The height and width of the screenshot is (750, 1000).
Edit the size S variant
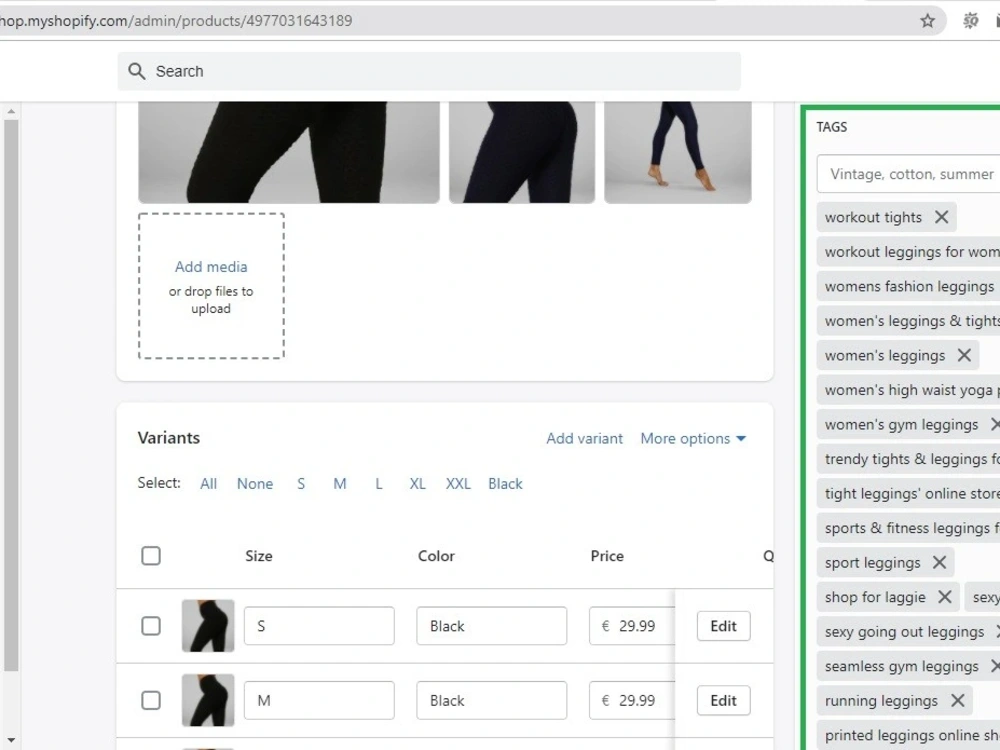click(x=723, y=626)
